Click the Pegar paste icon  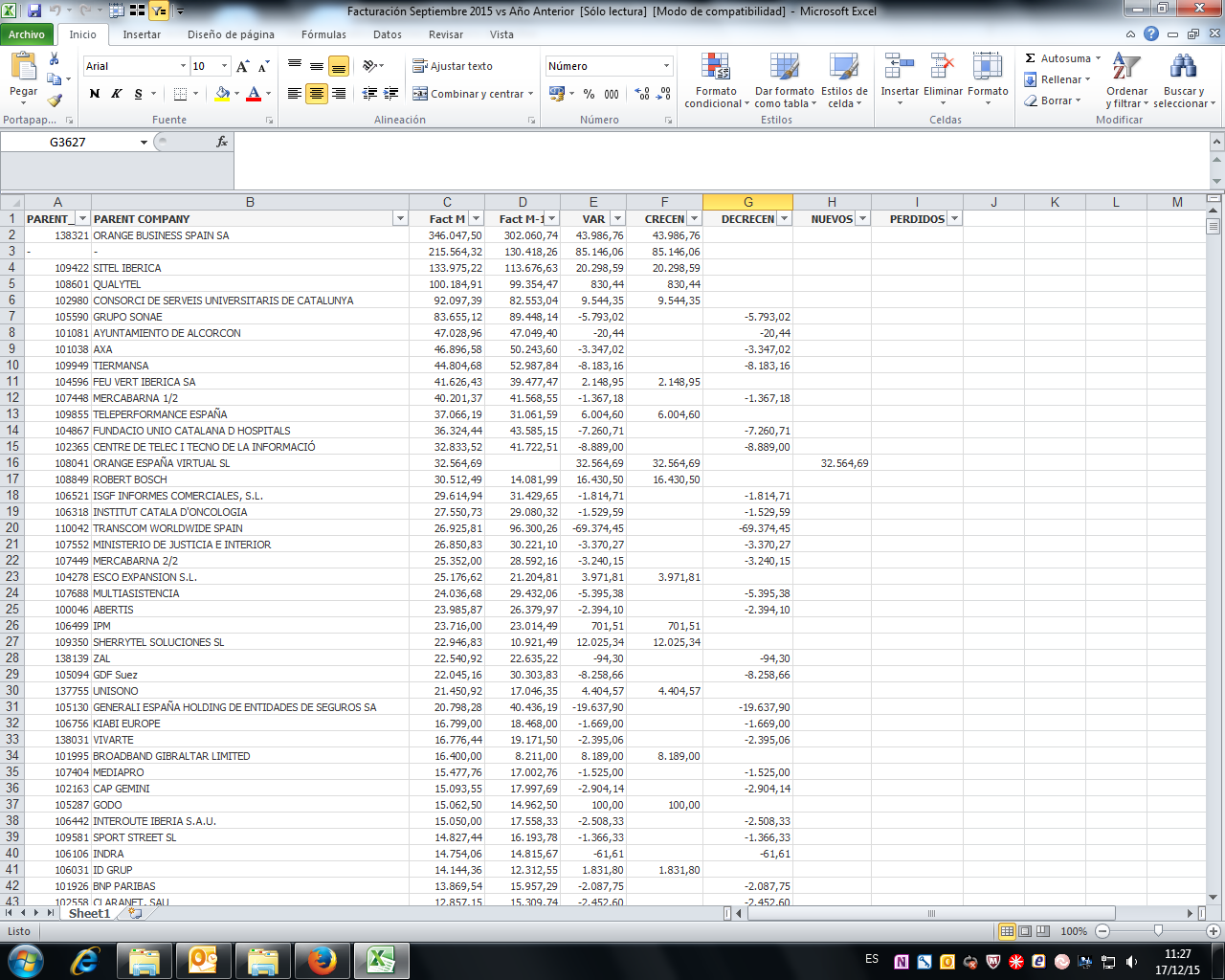click(23, 67)
